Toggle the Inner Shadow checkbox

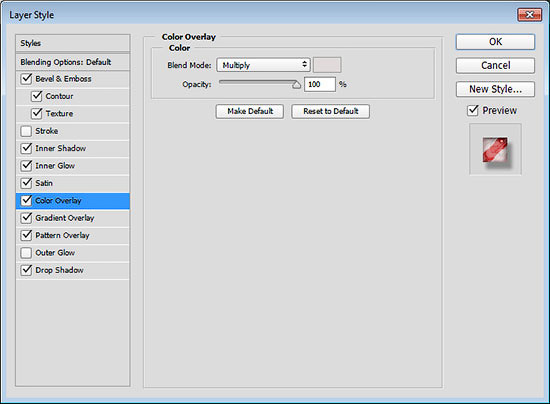coord(26,148)
